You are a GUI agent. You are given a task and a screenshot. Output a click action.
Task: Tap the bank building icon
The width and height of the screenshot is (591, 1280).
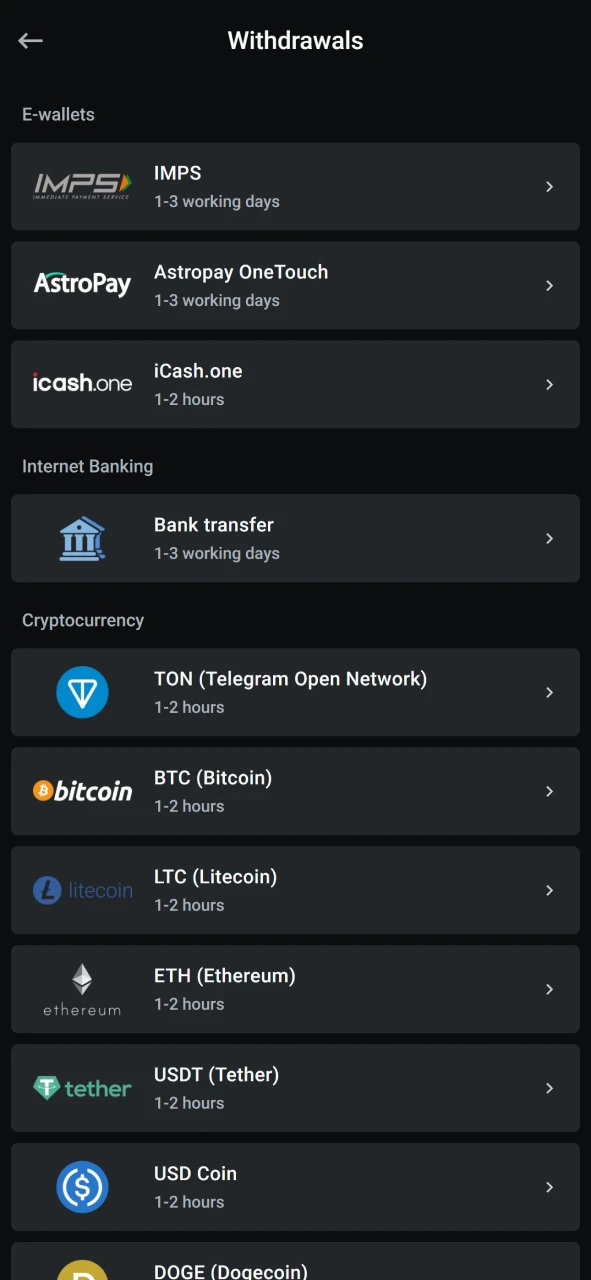82,538
